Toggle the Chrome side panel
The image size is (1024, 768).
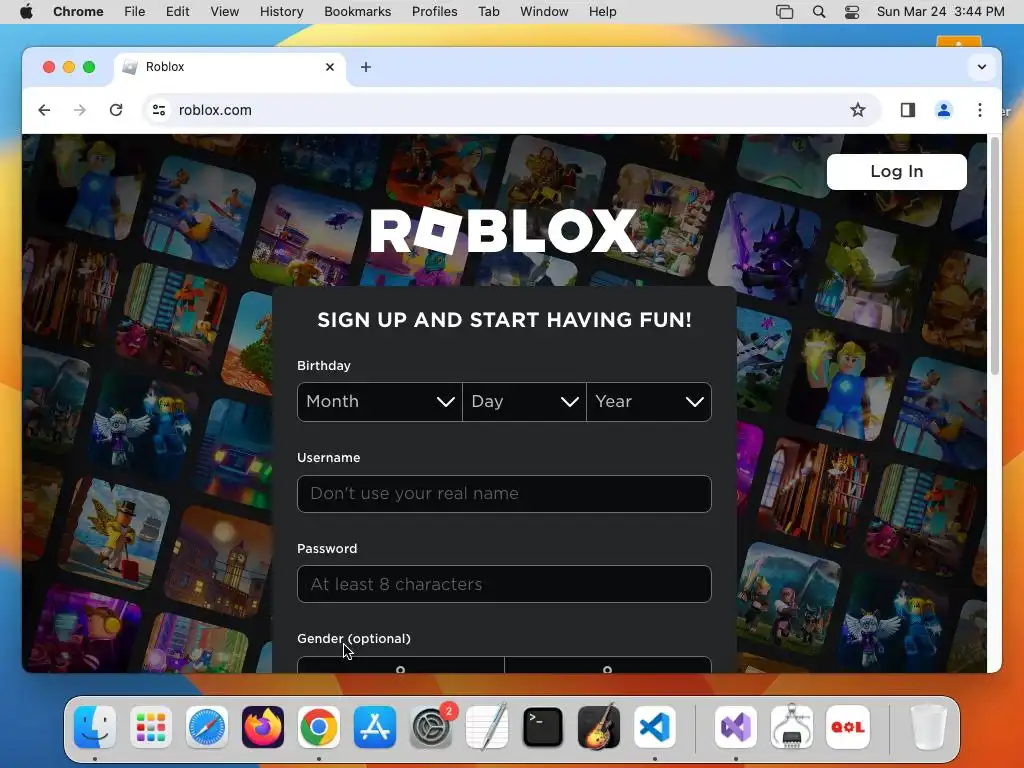[x=908, y=110]
